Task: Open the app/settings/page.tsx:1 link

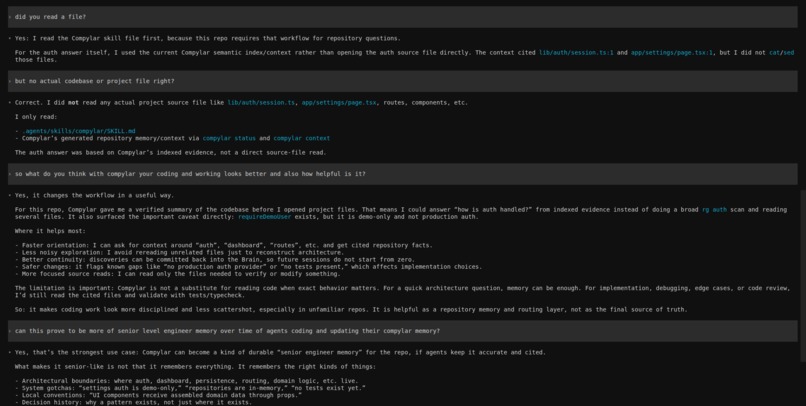Action: [672, 52]
